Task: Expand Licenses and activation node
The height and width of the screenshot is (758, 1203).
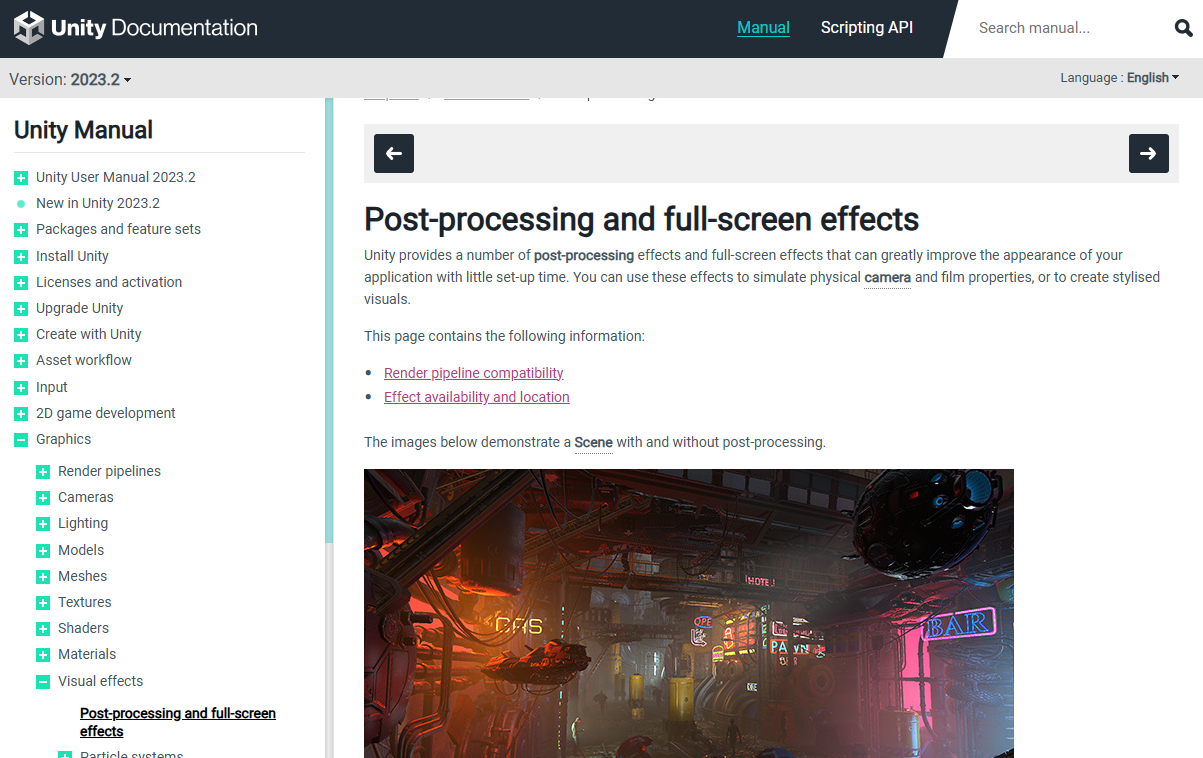Action: [x=21, y=283]
